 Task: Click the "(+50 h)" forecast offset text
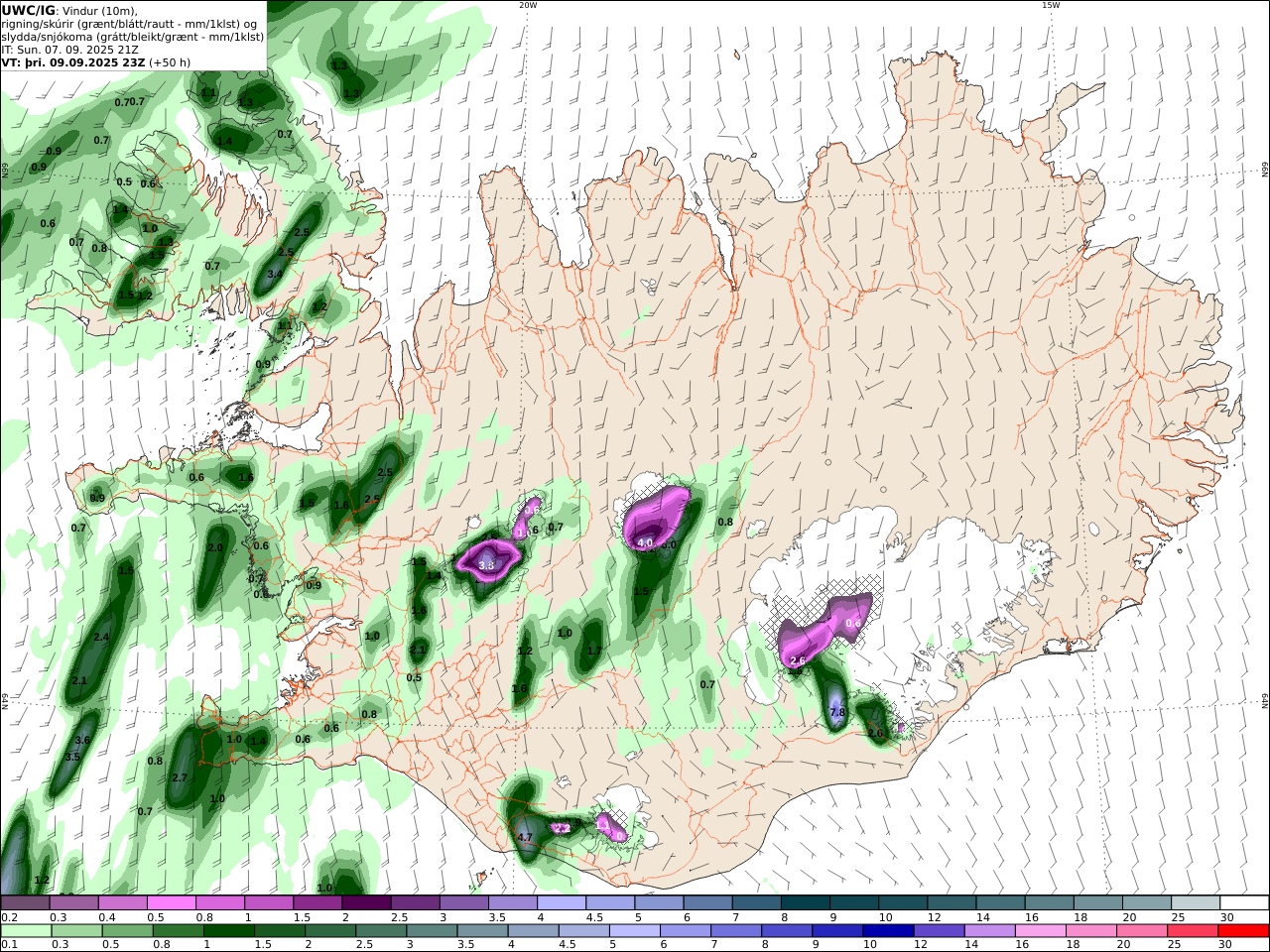(x=170, y=61)
